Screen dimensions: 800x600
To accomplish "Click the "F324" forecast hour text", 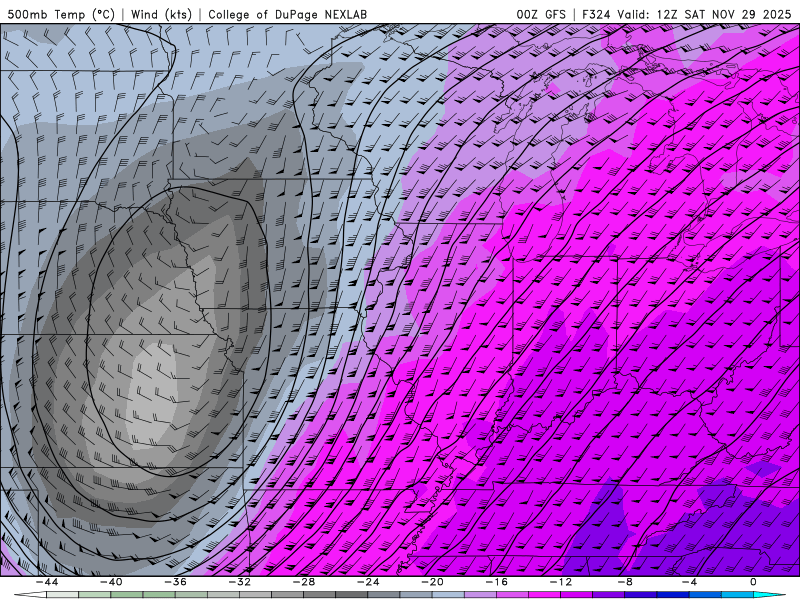I will (x=596, y=14).
